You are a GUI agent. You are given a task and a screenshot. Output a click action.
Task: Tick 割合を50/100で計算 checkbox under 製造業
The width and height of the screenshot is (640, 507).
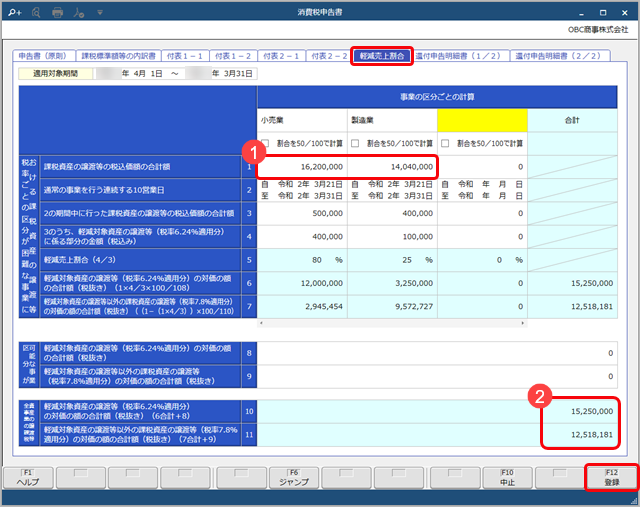(x=355, y=143)
